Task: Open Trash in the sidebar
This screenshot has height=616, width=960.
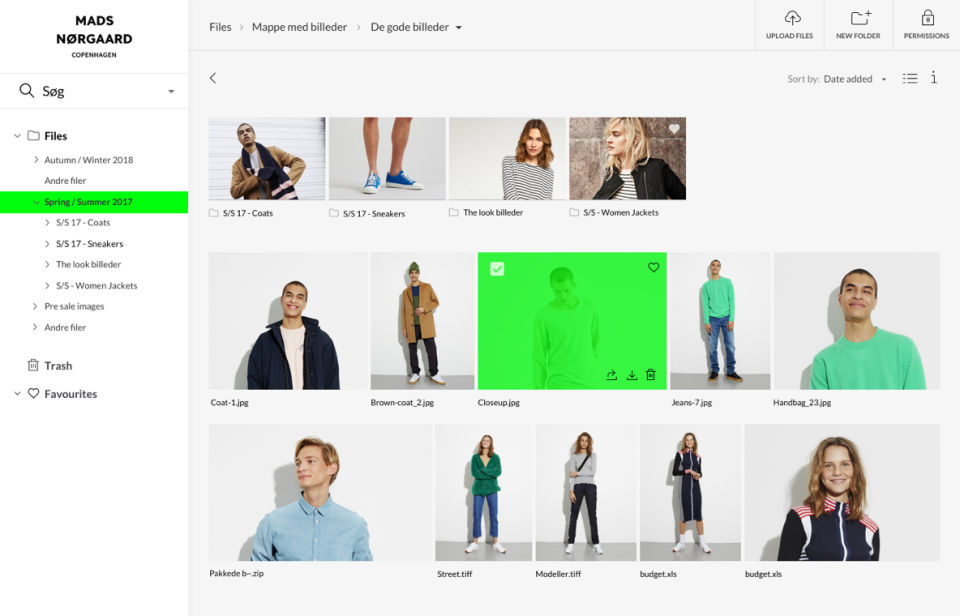Action: [58, 366]
